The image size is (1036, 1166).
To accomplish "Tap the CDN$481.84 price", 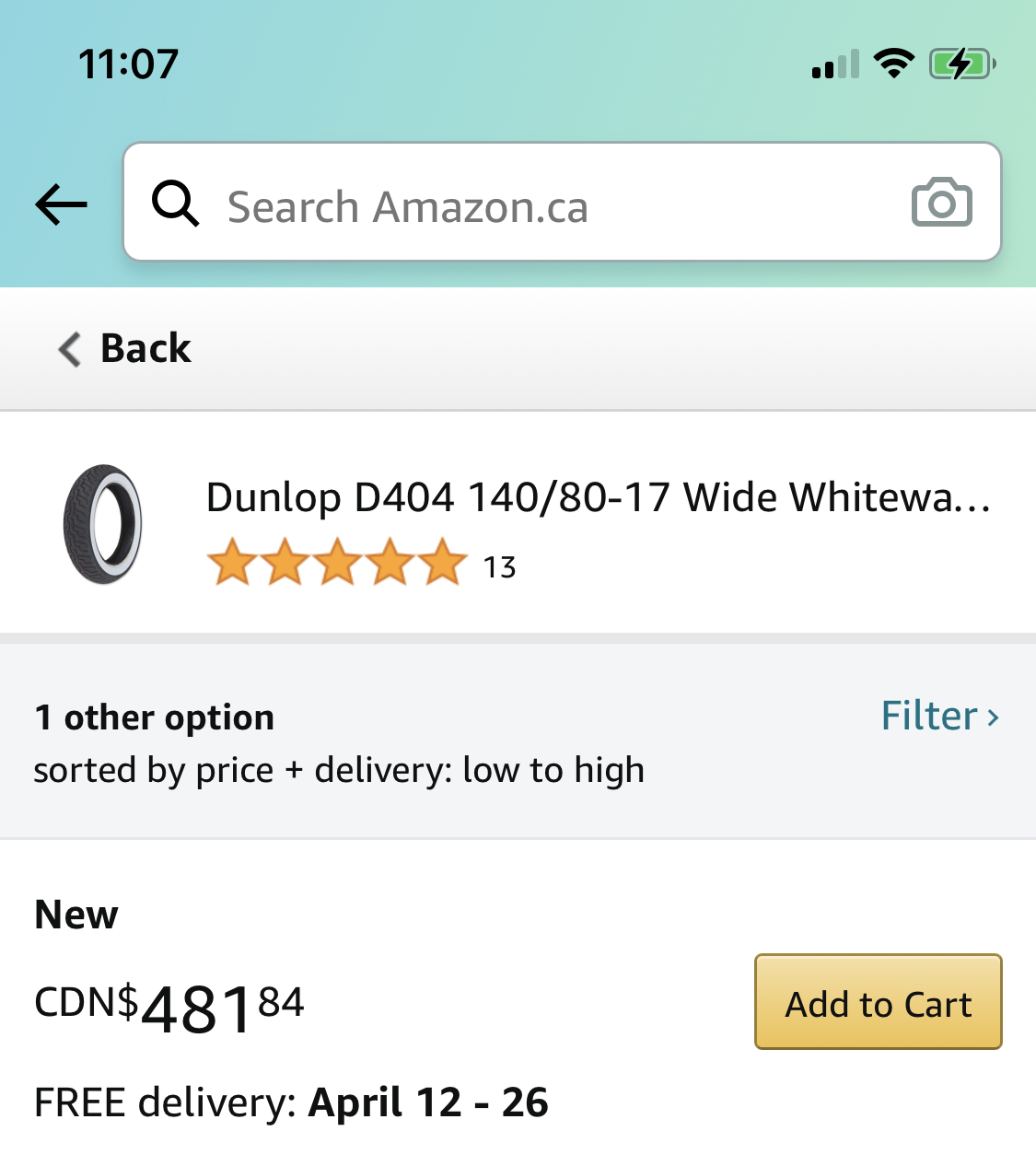I will [x=169, y=1007].
